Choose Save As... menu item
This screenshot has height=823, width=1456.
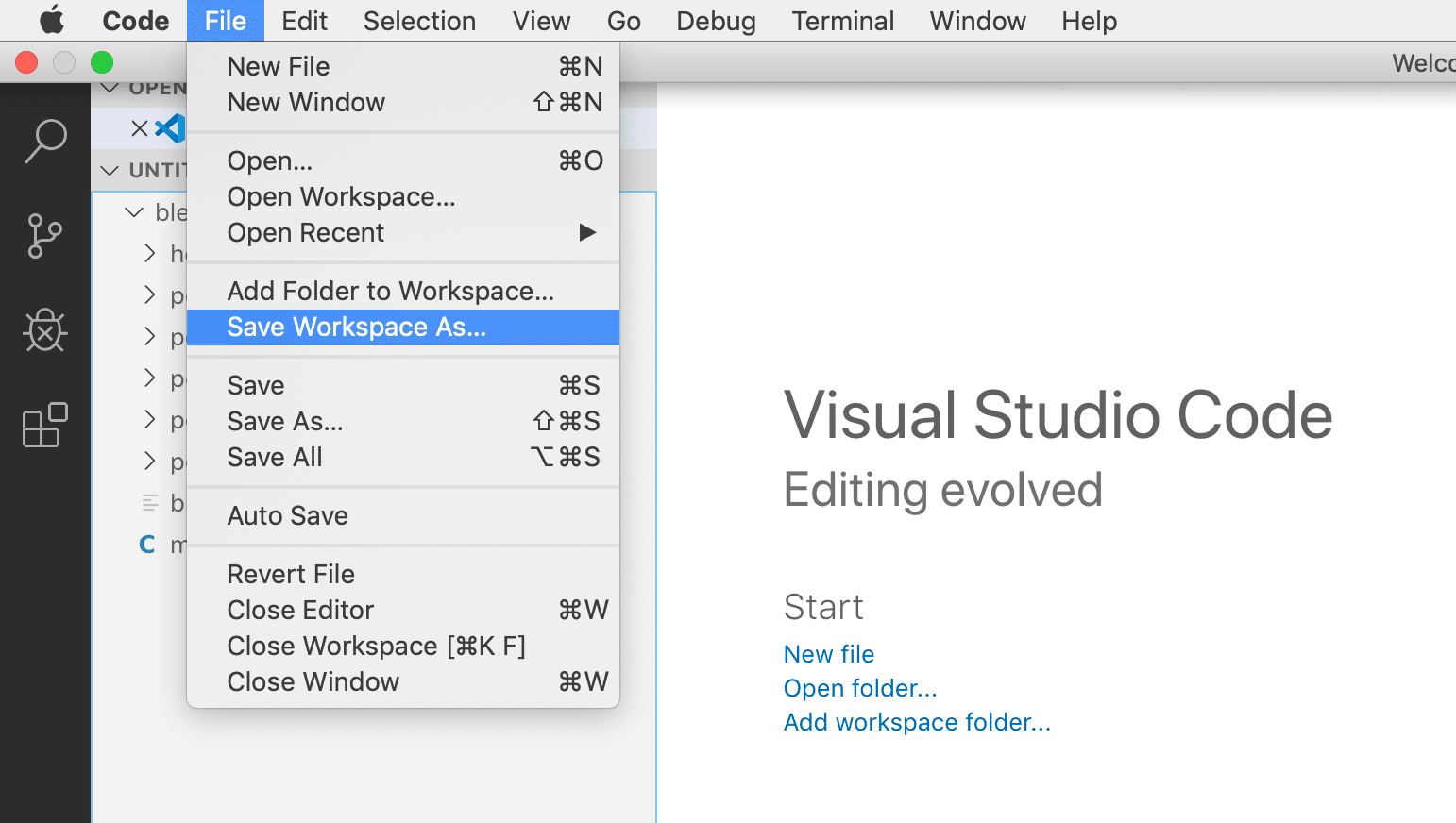[x=403, y=421]
